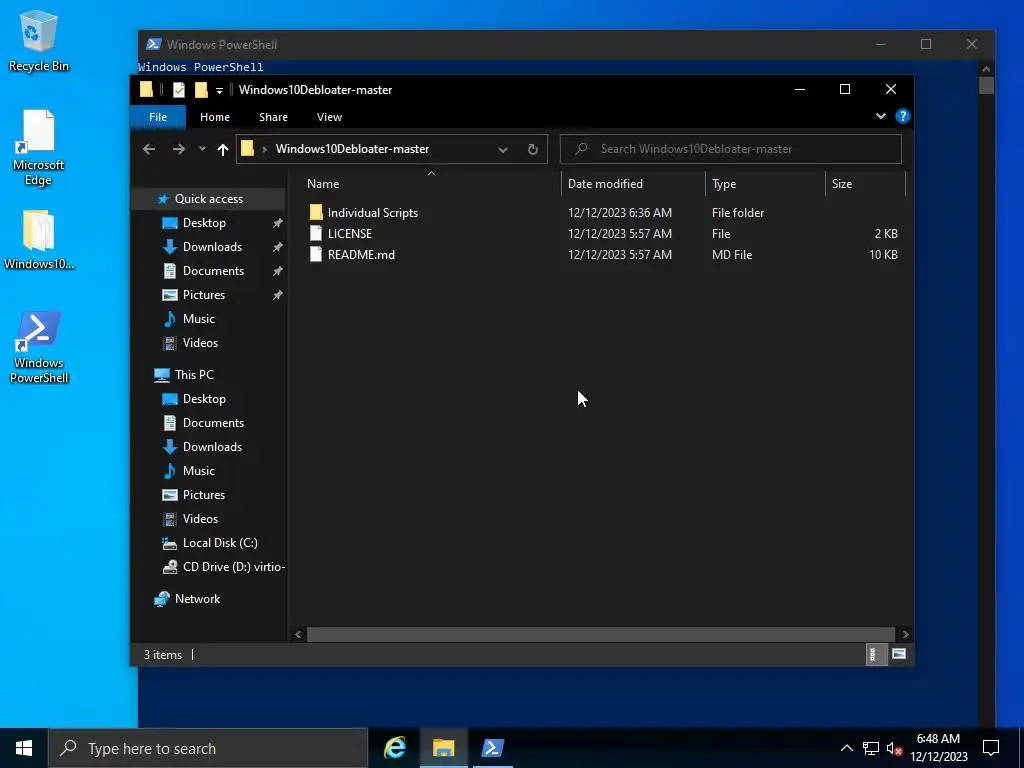Open Windows PowerShell desktop shortcut
1024x768 pixels.
39,347
